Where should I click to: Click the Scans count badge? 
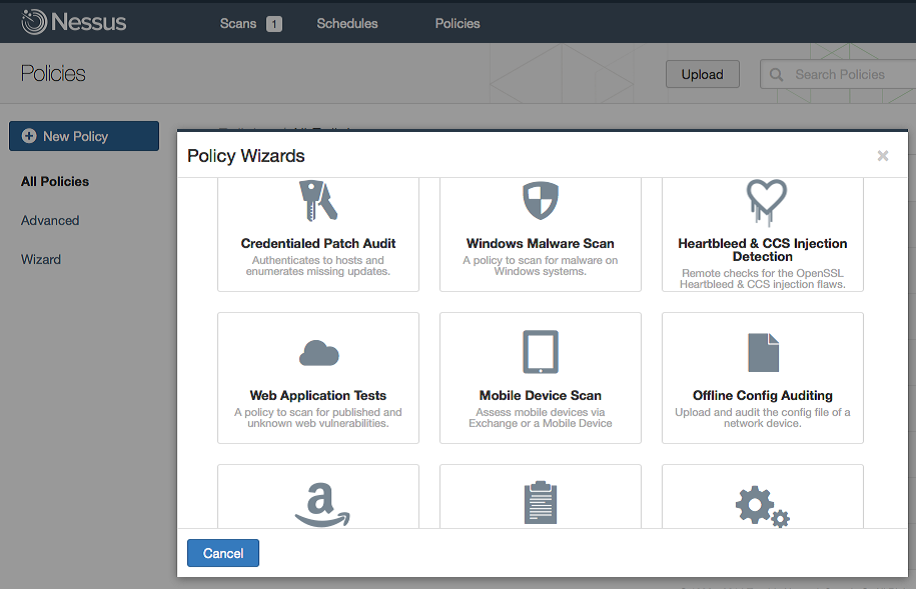pyautogui.click(x=274, y=24)
